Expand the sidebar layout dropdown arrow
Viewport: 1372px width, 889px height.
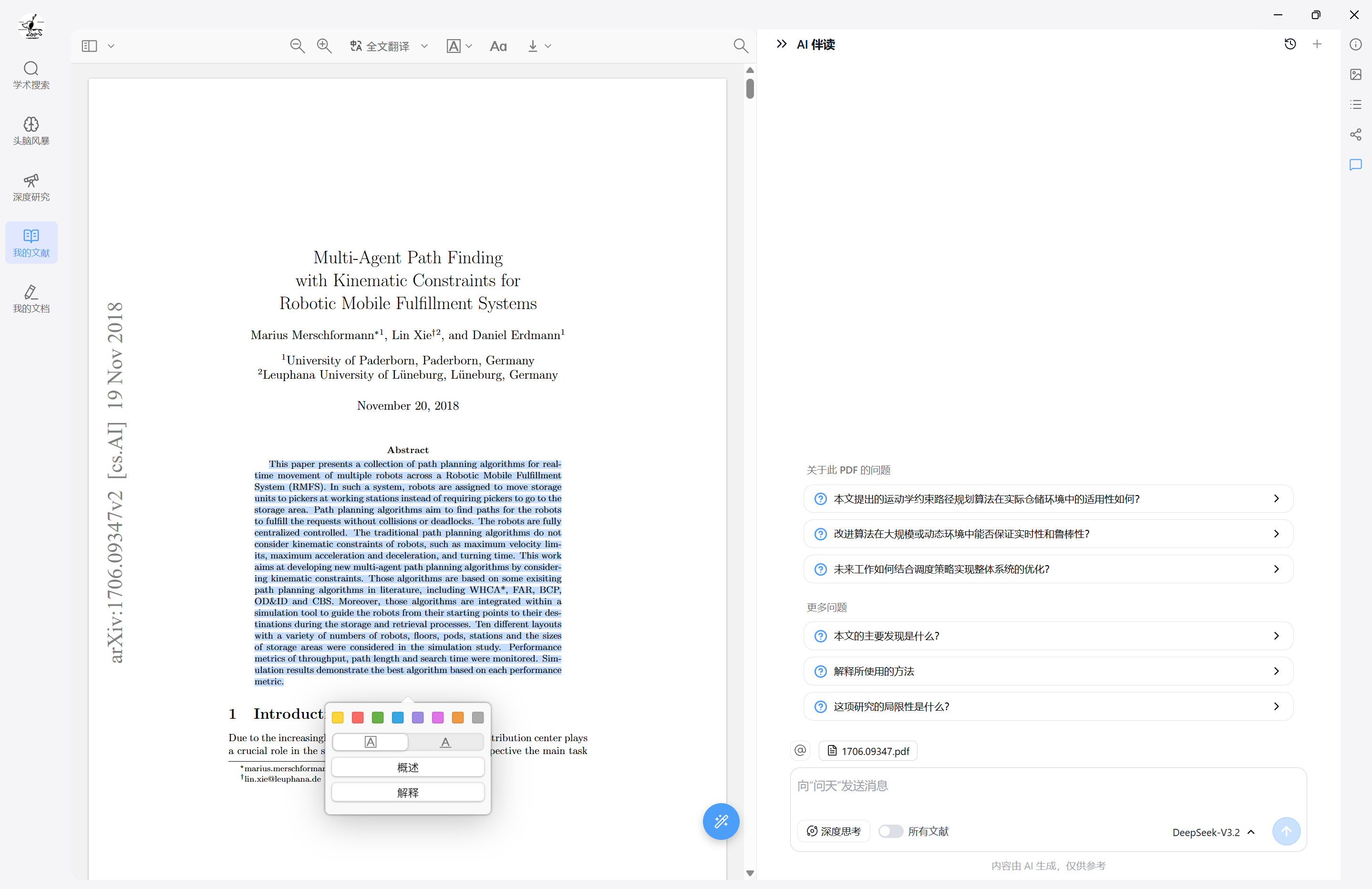click(111, 46)
